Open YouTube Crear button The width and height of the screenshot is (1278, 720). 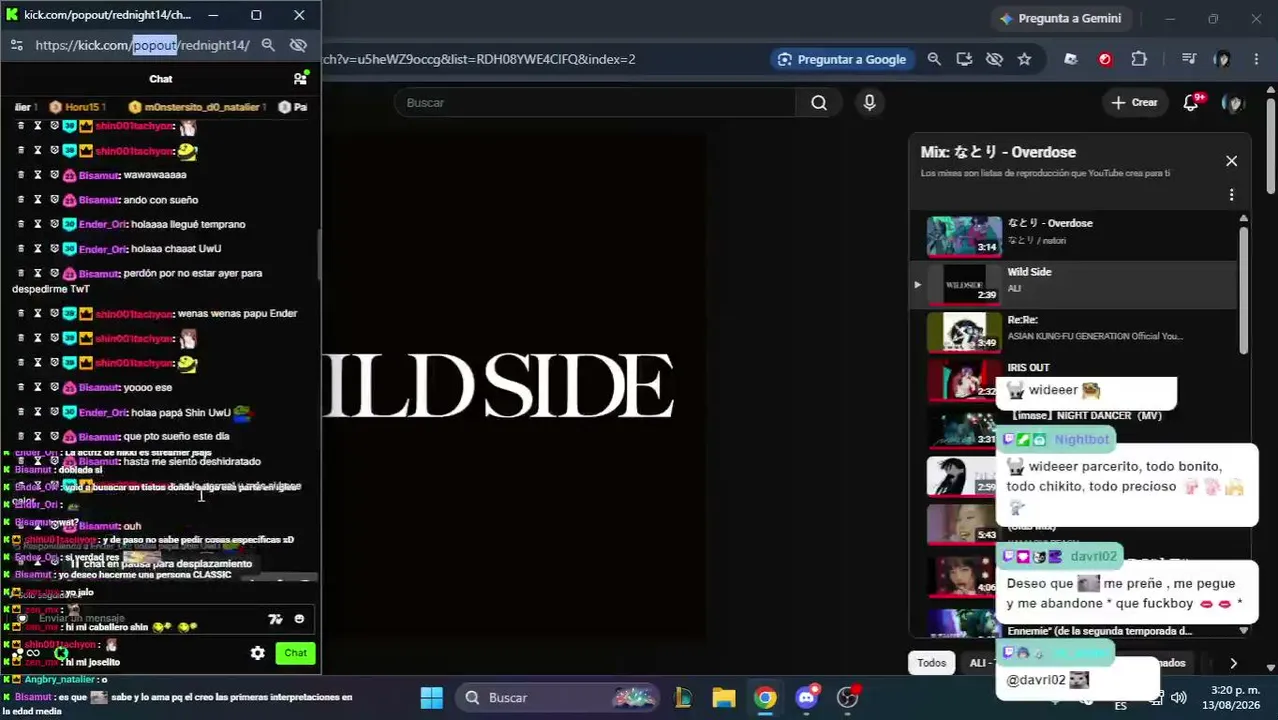(x=1135, y=102)
